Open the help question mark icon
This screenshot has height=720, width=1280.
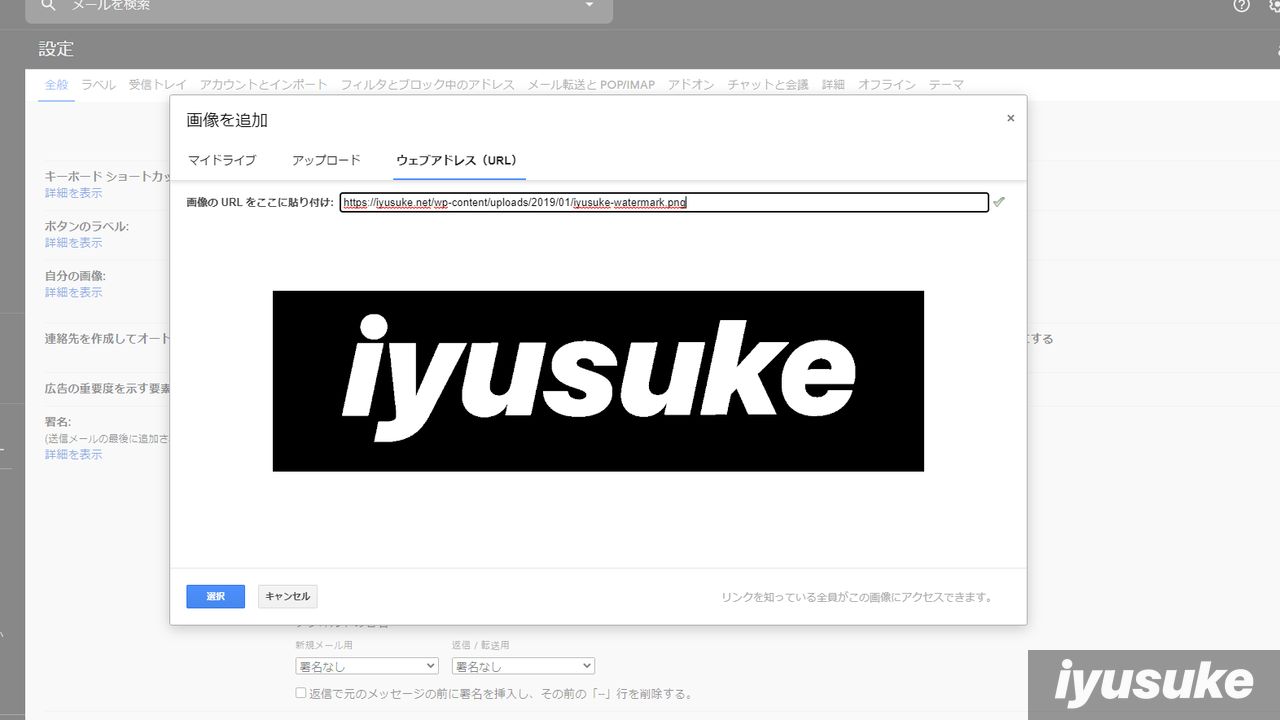[1242, 5]
